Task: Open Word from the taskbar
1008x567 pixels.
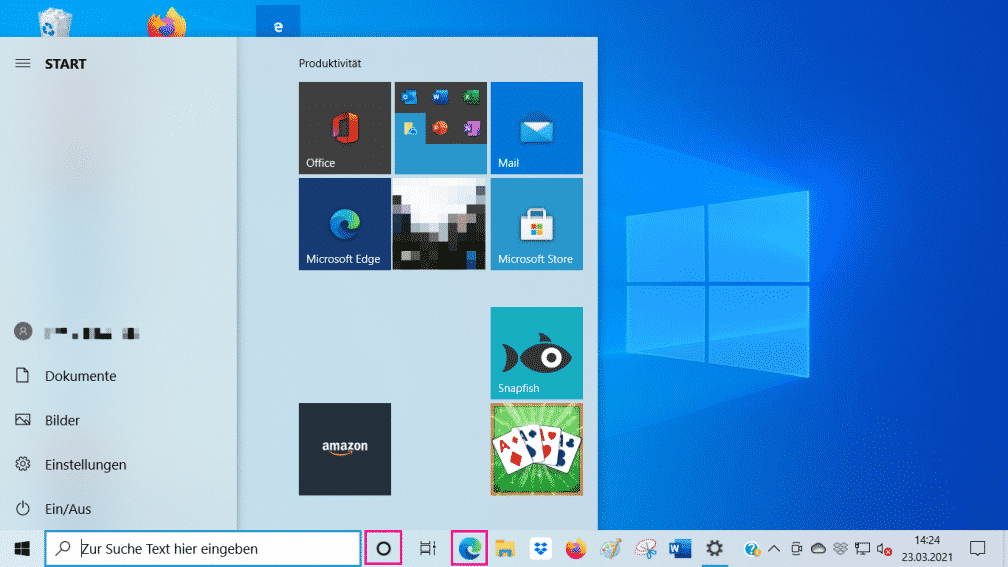Action: click(680, 548)
